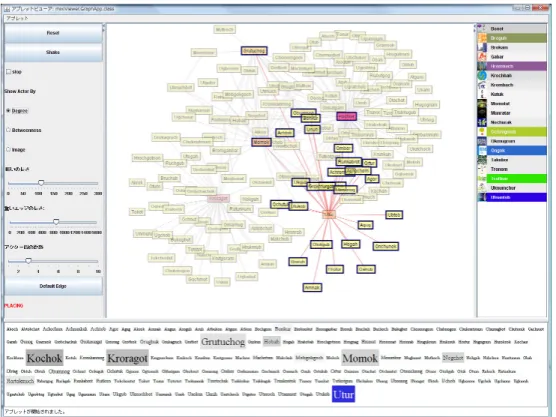Click the house icon beside Krombach
556x417 pixels.
click(482, 85)
